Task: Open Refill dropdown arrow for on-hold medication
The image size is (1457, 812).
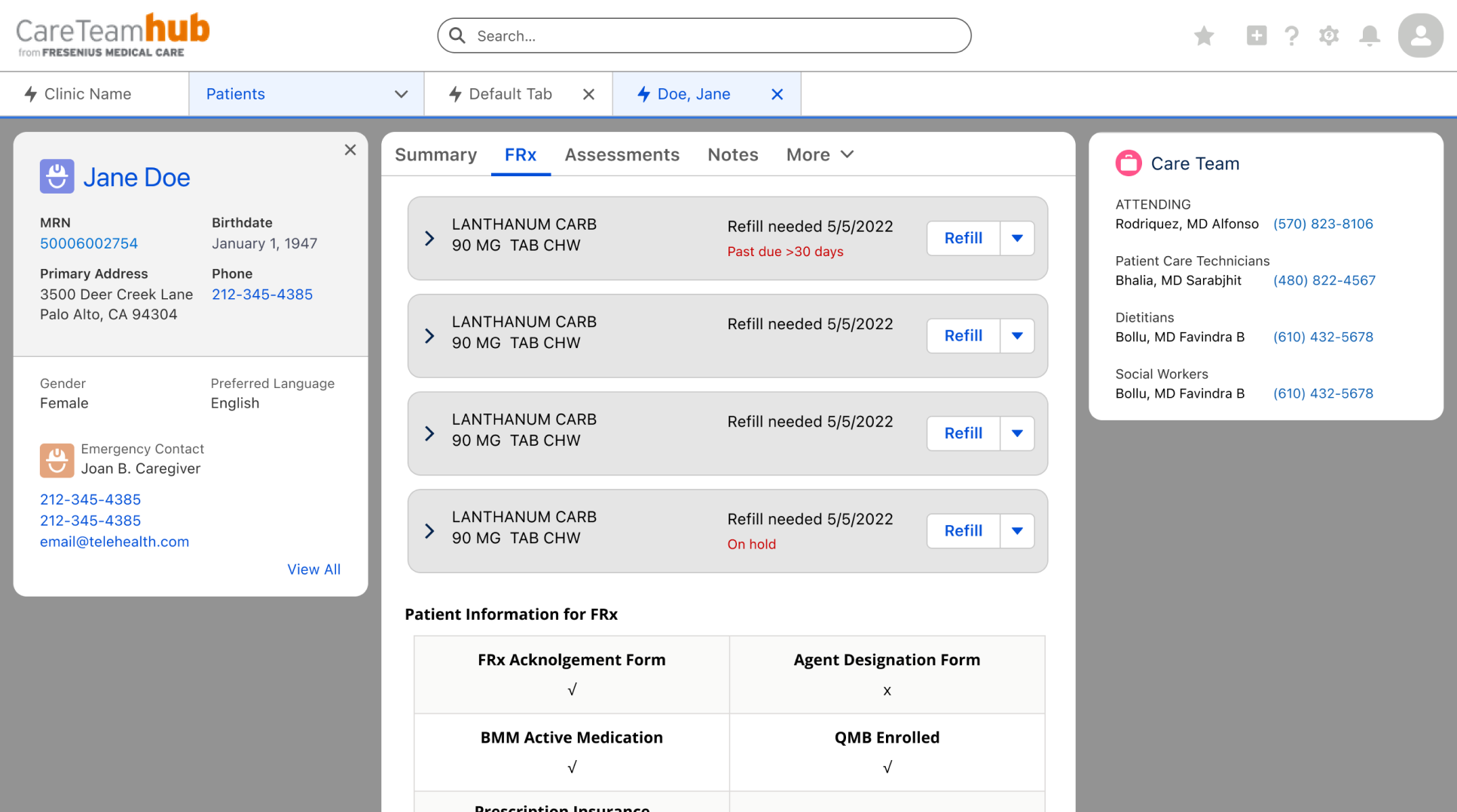Action: (1017, 531)
